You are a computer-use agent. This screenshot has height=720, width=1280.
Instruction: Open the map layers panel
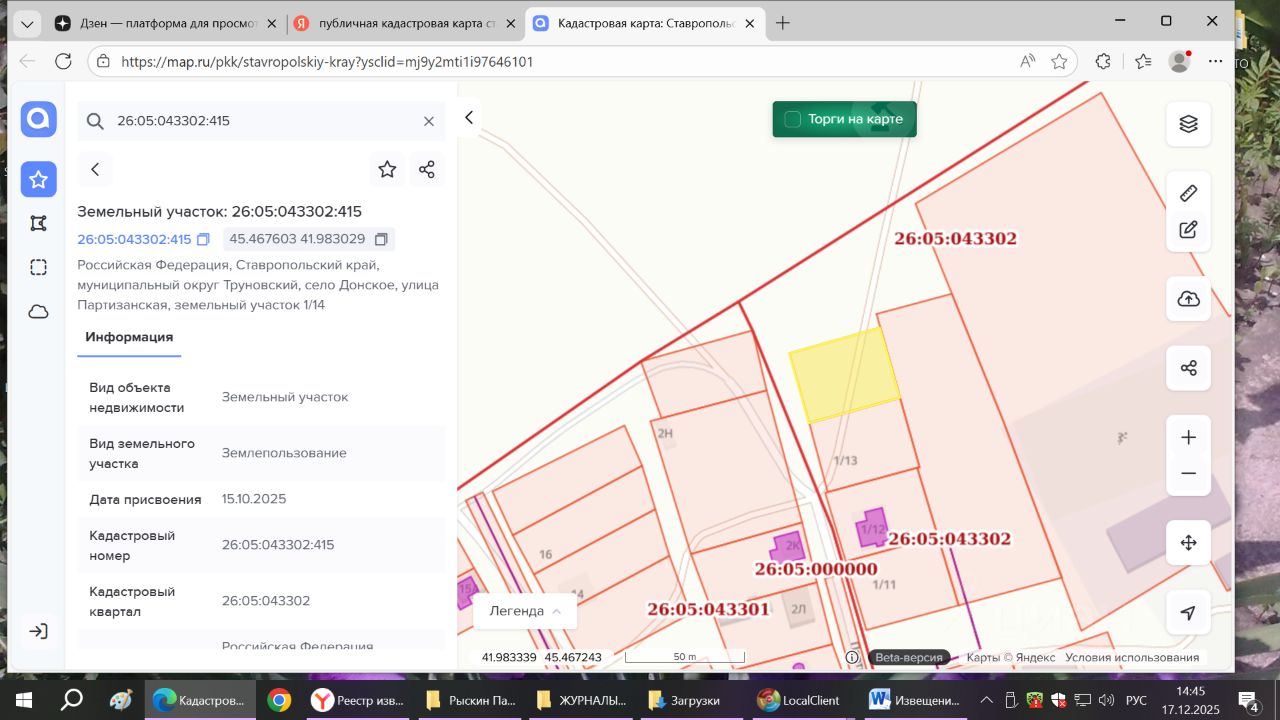point(1188,123)
